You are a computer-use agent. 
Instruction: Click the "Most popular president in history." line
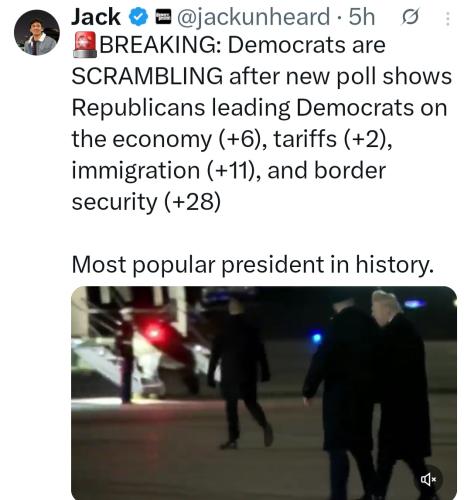click(253, 265)
